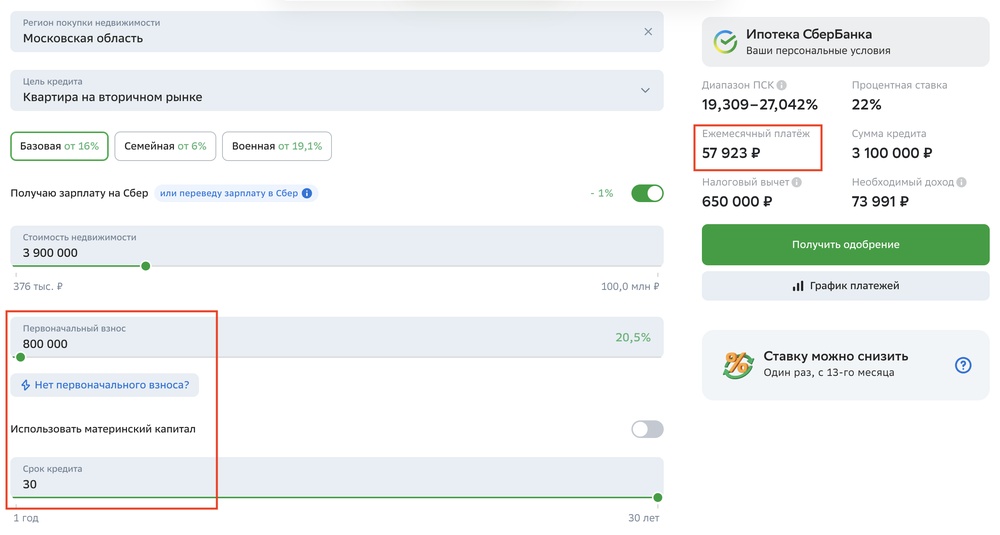The height and width of the screenshot is (535, 1000).
Task: Click the info icon next to Диапазон ПСК
Action: click(782, 86)
